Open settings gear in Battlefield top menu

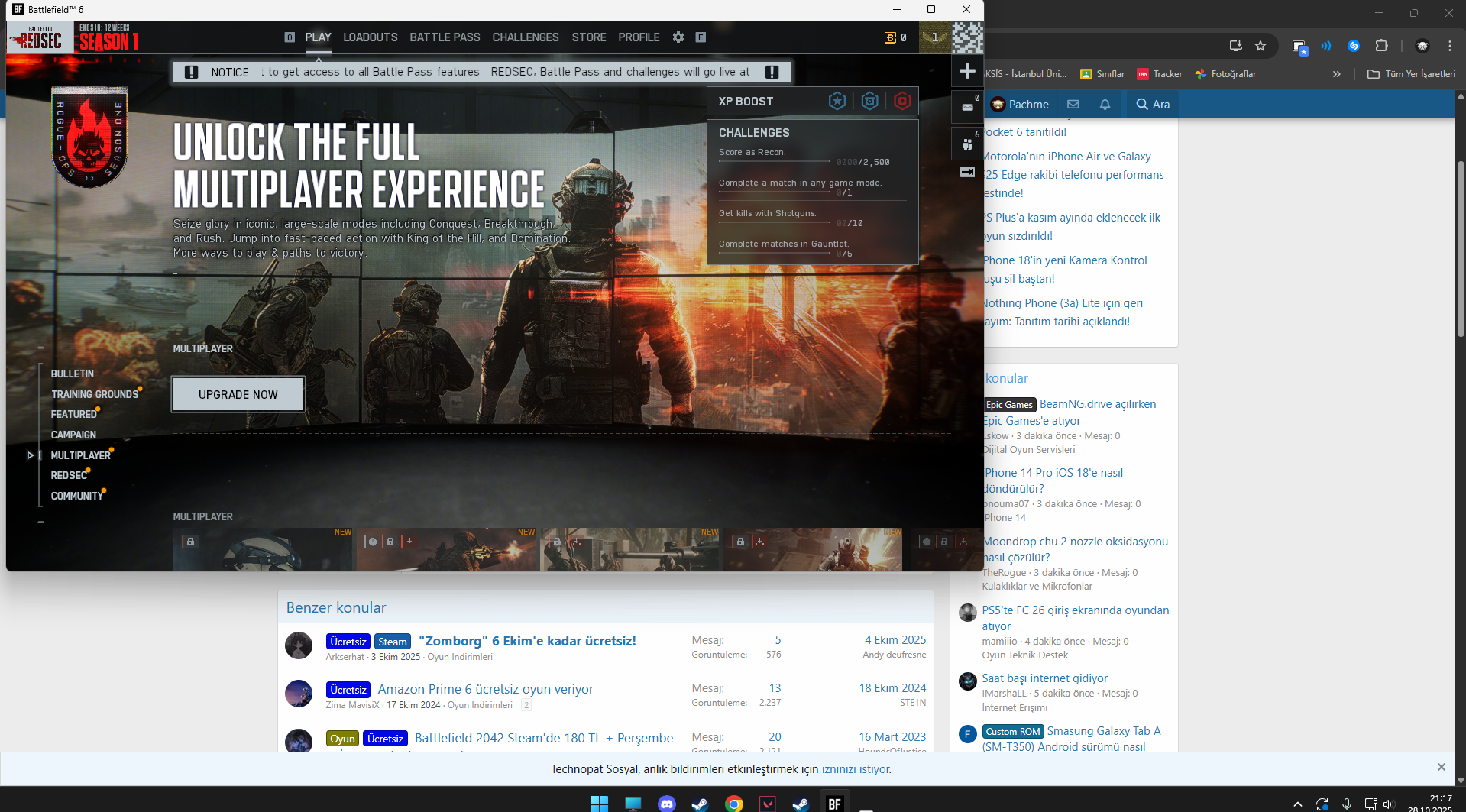[x=678, y=37]
